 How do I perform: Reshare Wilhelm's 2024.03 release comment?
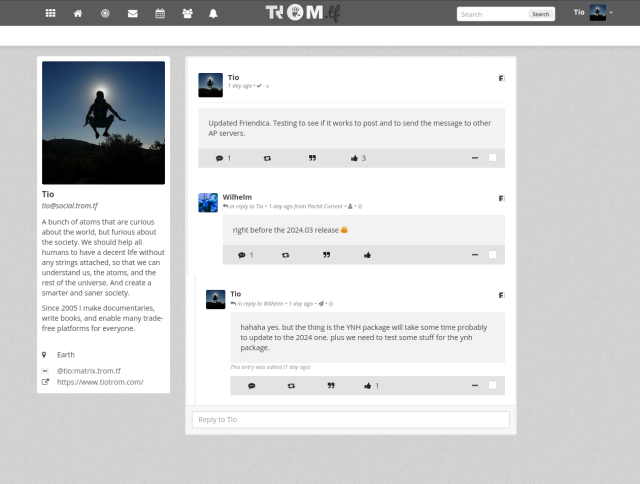click(285, 255)
